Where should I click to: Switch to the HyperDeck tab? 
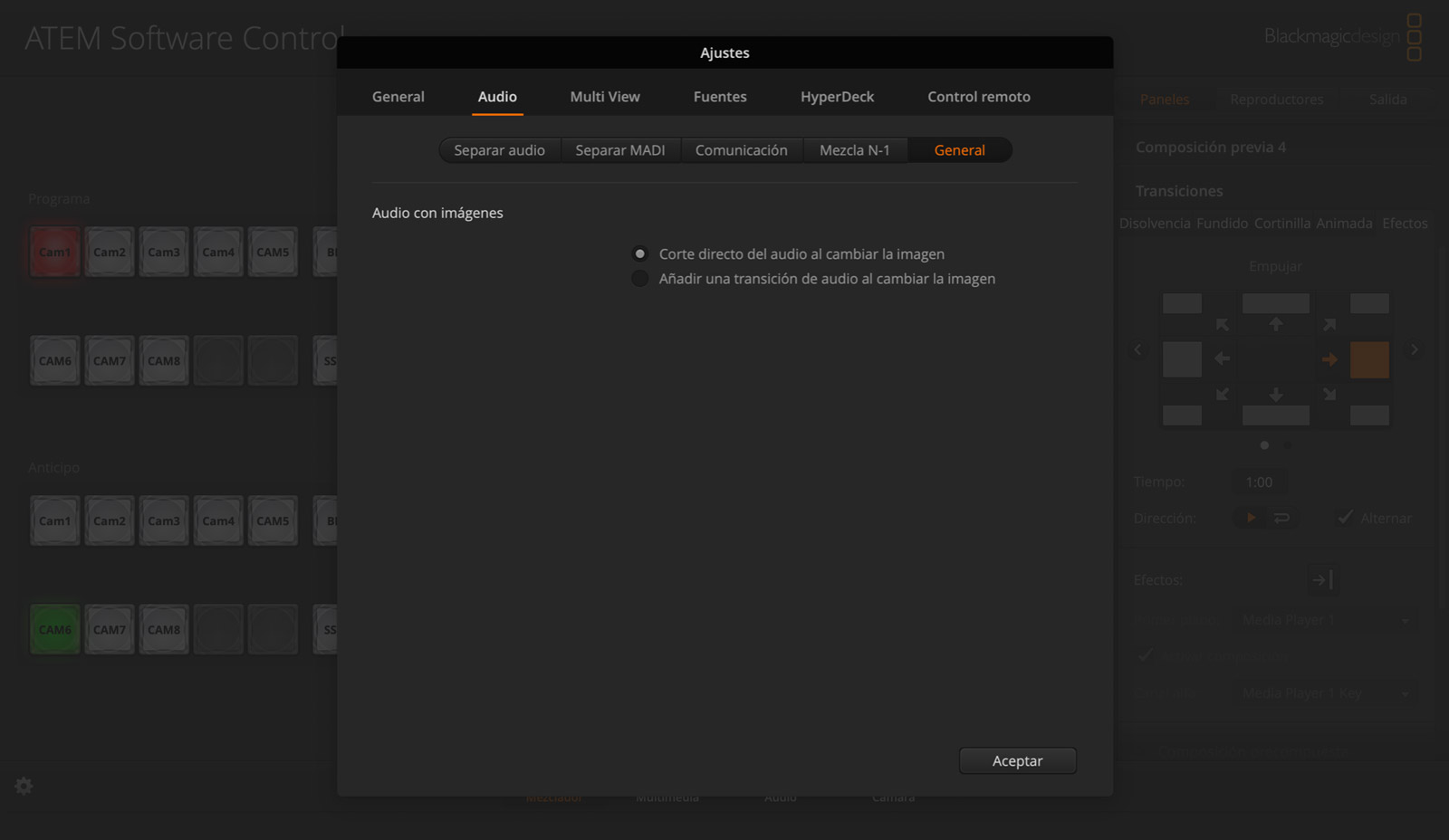(837, 97)
